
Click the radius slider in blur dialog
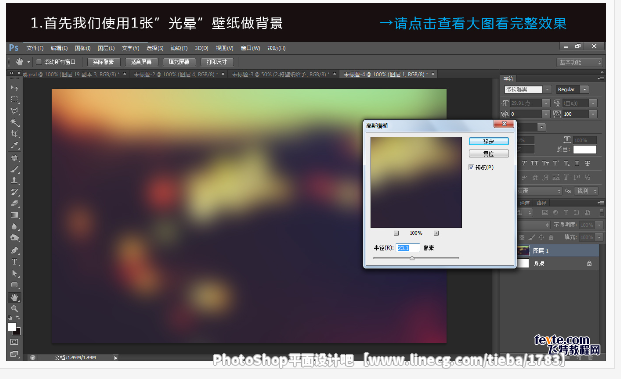point(412,258)
